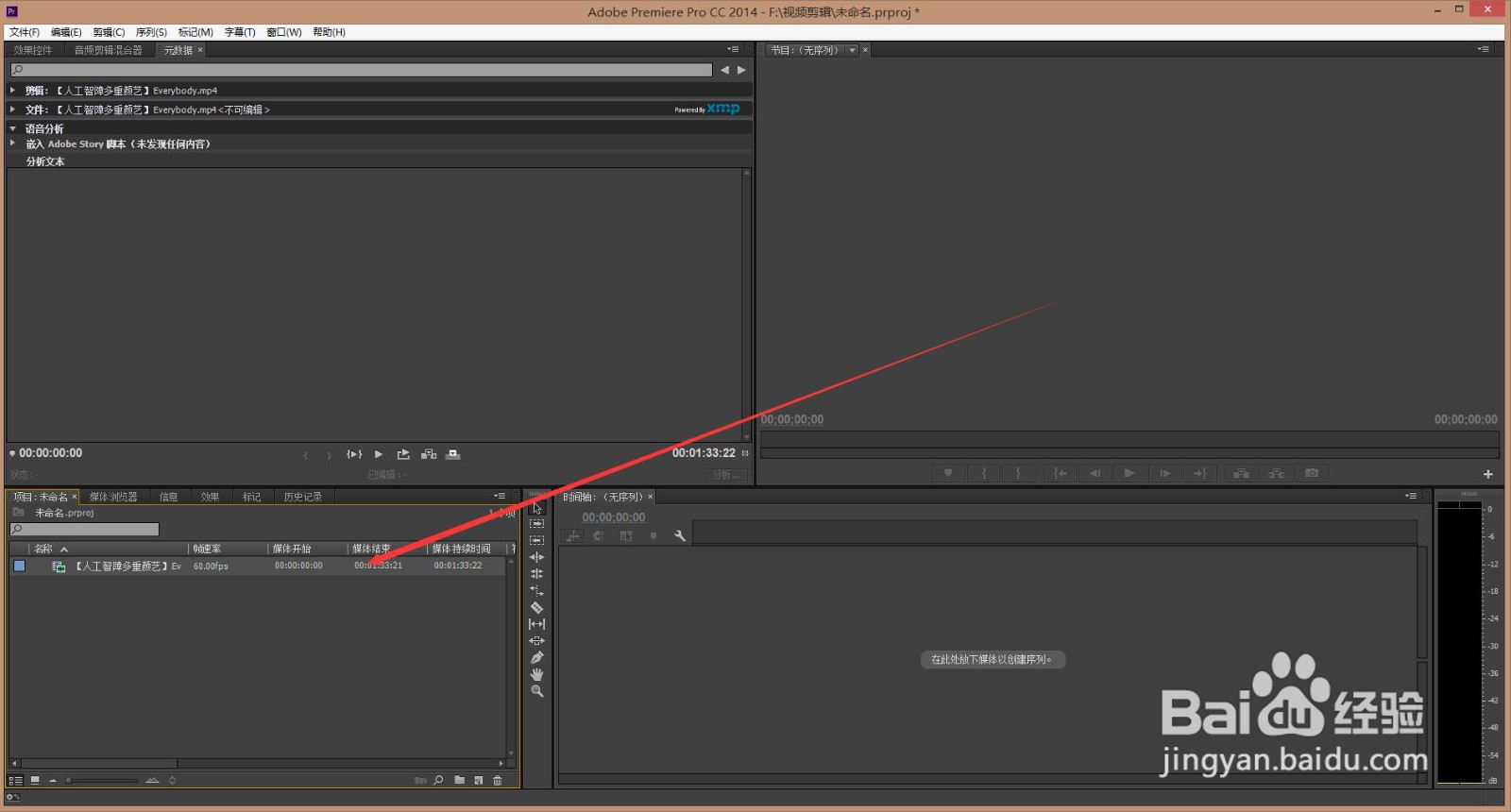Open timeline wrench display settings
The image size is (1511, 812).
[679, 536]
